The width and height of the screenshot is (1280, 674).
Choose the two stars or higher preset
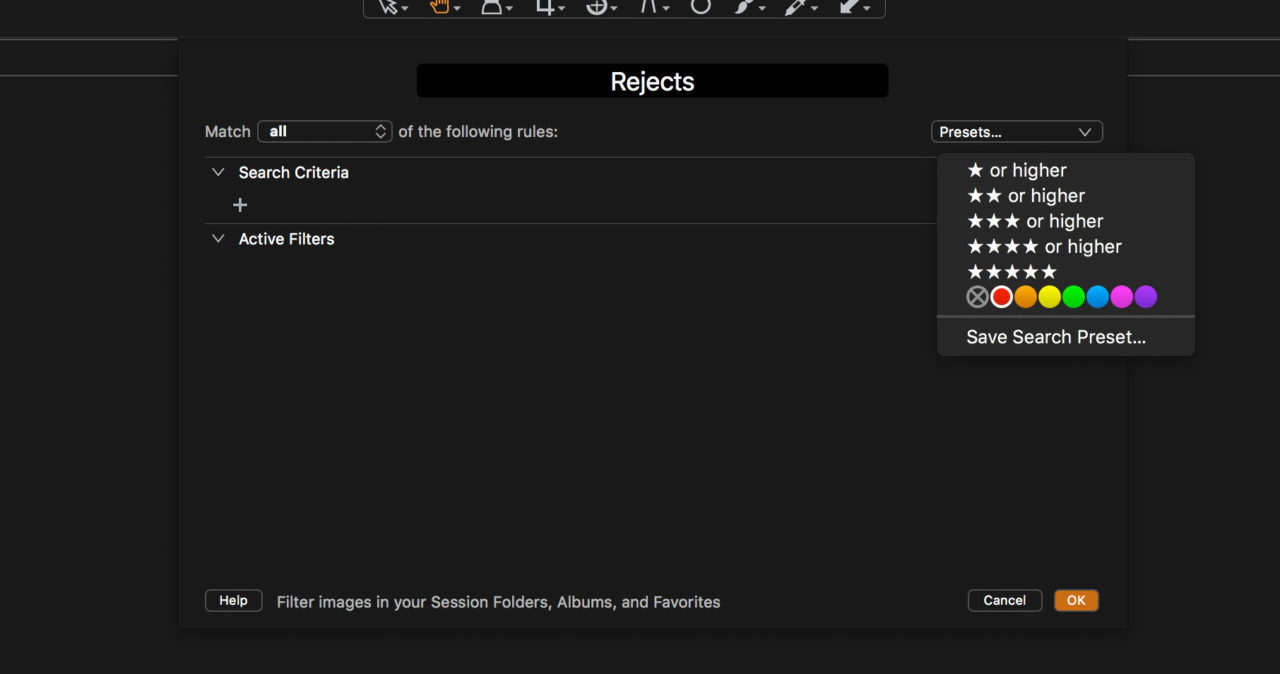(1026, 196)
